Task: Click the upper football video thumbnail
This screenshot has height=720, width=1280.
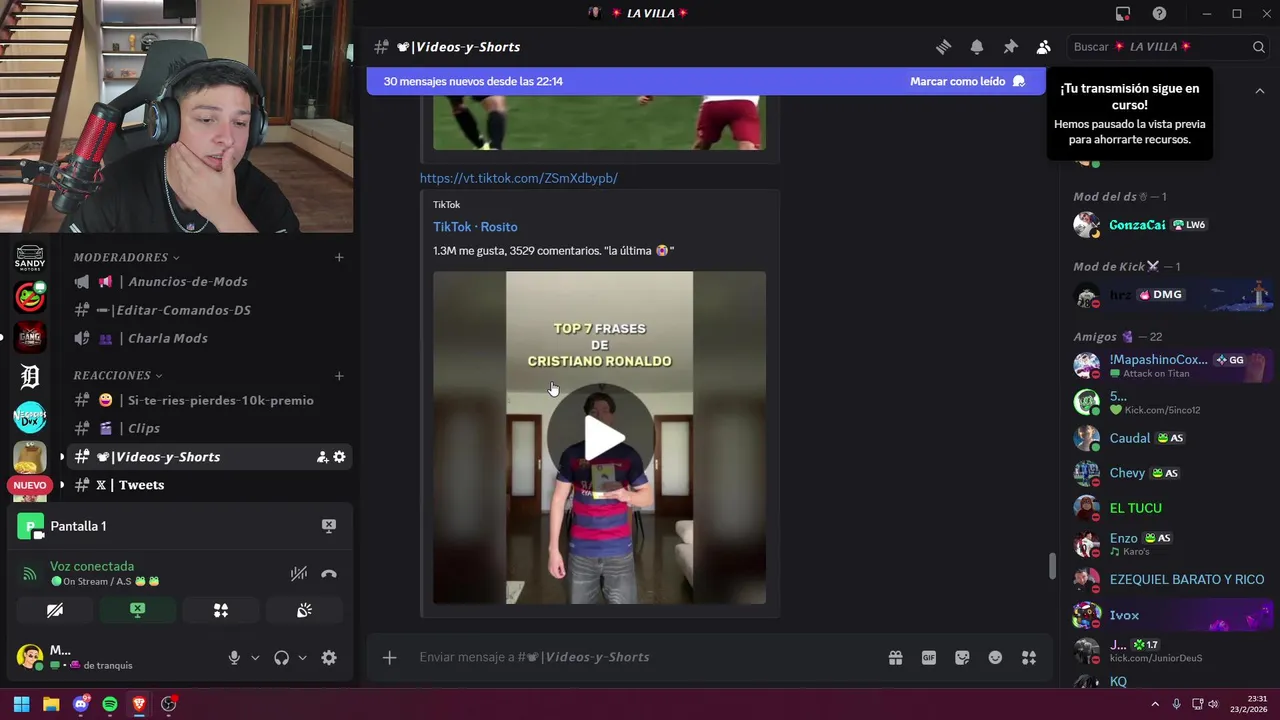Action: click(x=600, y=122)
